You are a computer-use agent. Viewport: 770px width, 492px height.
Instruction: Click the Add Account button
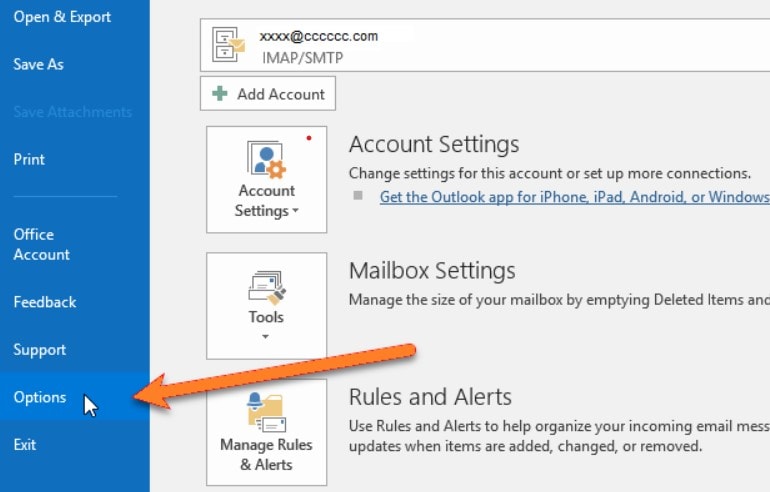point(268,93)
